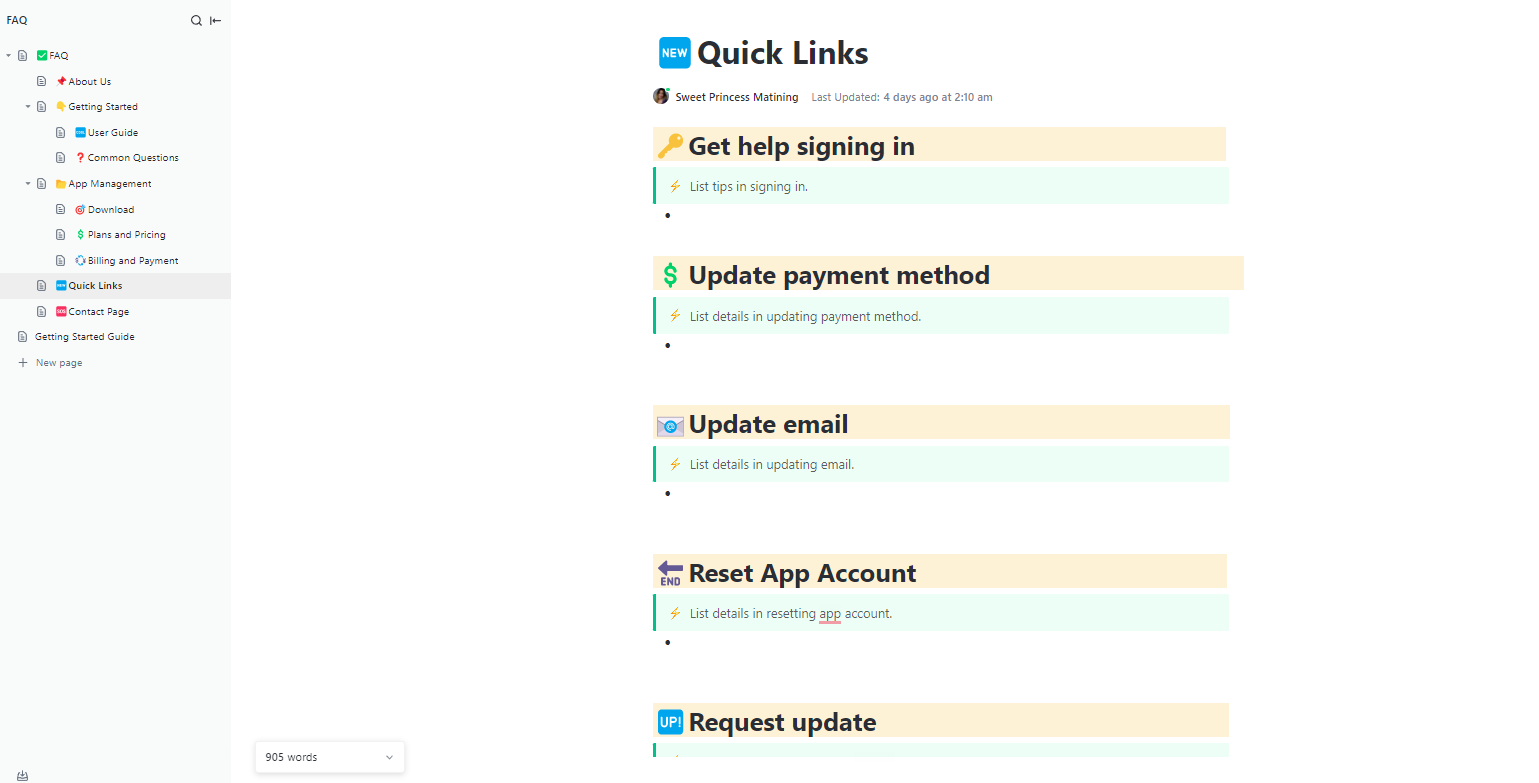Click the search icon in the sidebar

tap(196, 20)
